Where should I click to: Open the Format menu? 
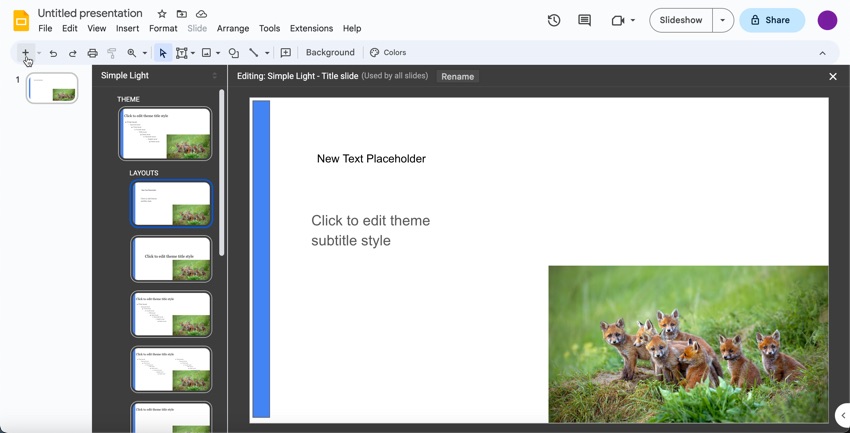(x=163, y=28)
